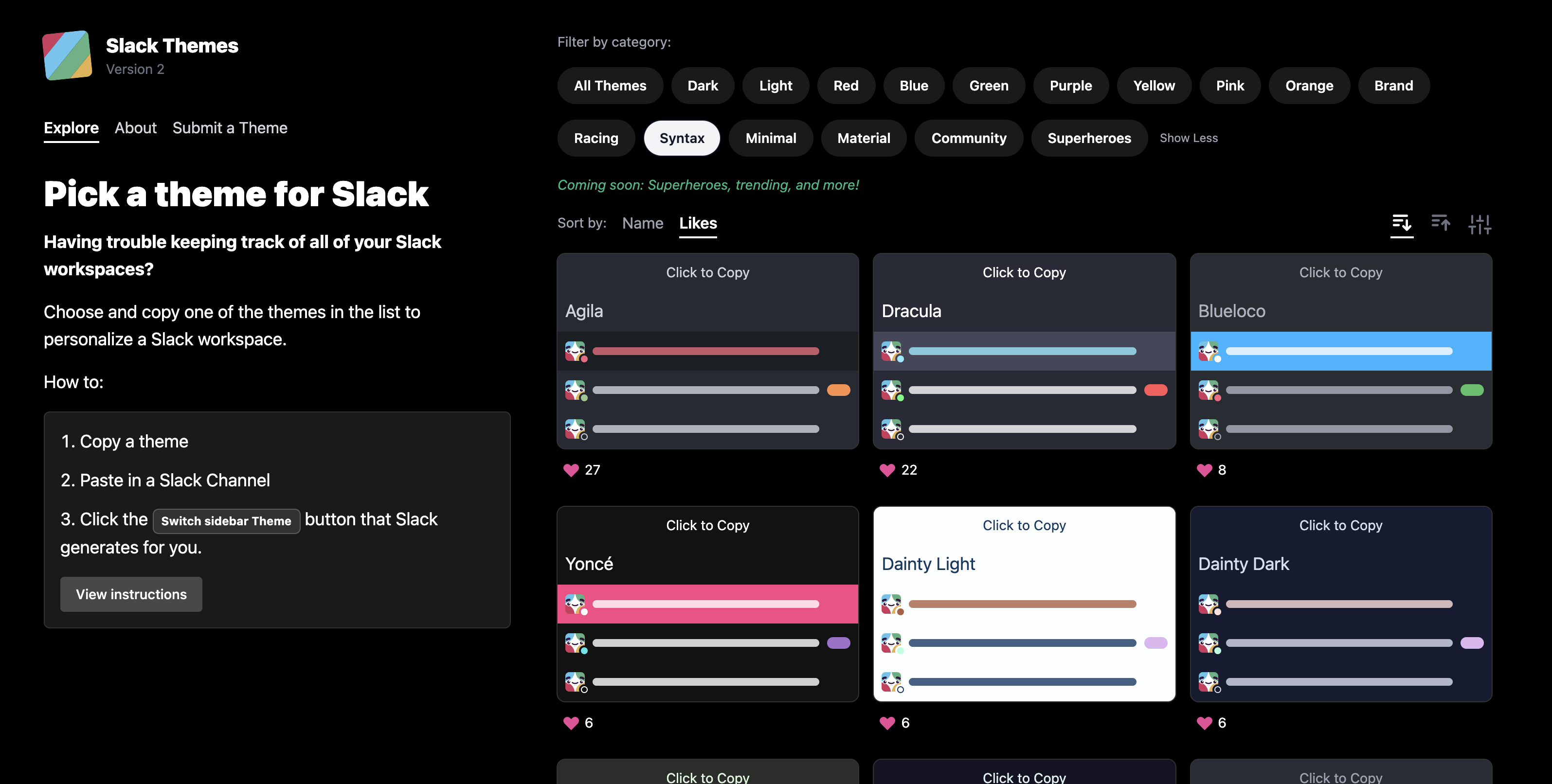The width and height of the screenshot is (1552, 784).
Task: Toggle the Syntax category filter off
Action: (682, 138)
